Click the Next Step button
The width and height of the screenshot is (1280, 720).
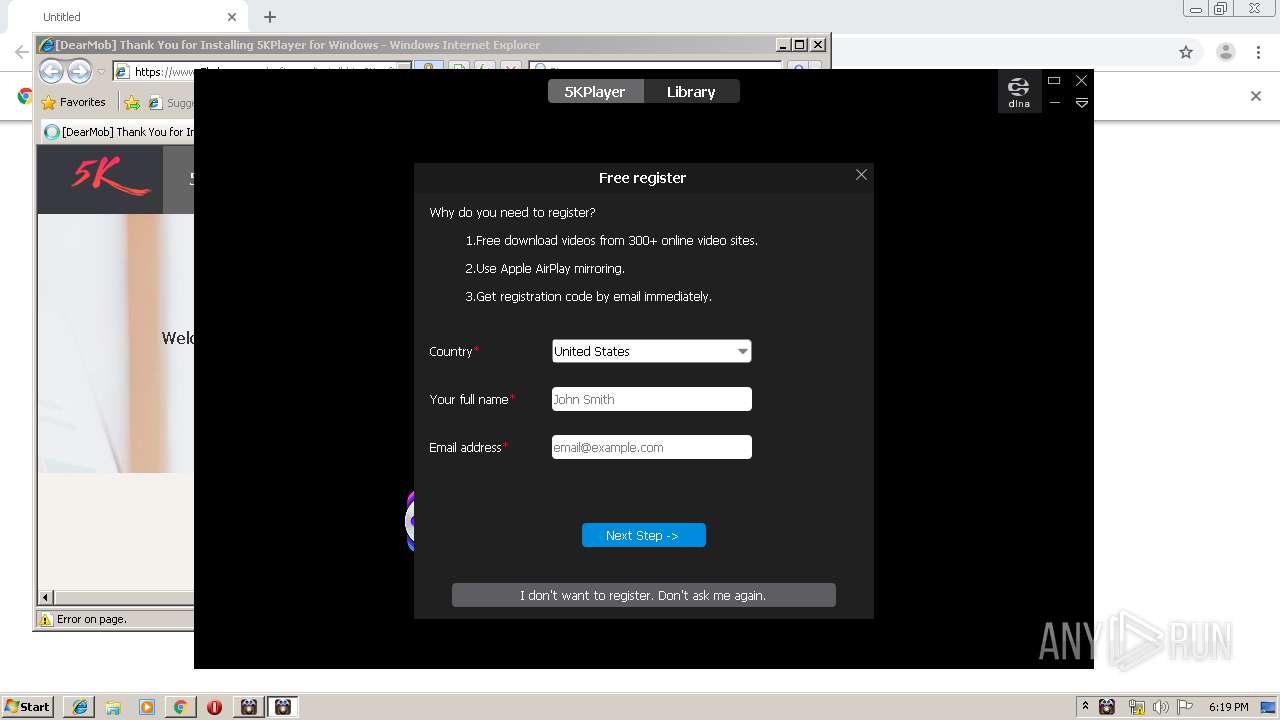click(643, 535)
